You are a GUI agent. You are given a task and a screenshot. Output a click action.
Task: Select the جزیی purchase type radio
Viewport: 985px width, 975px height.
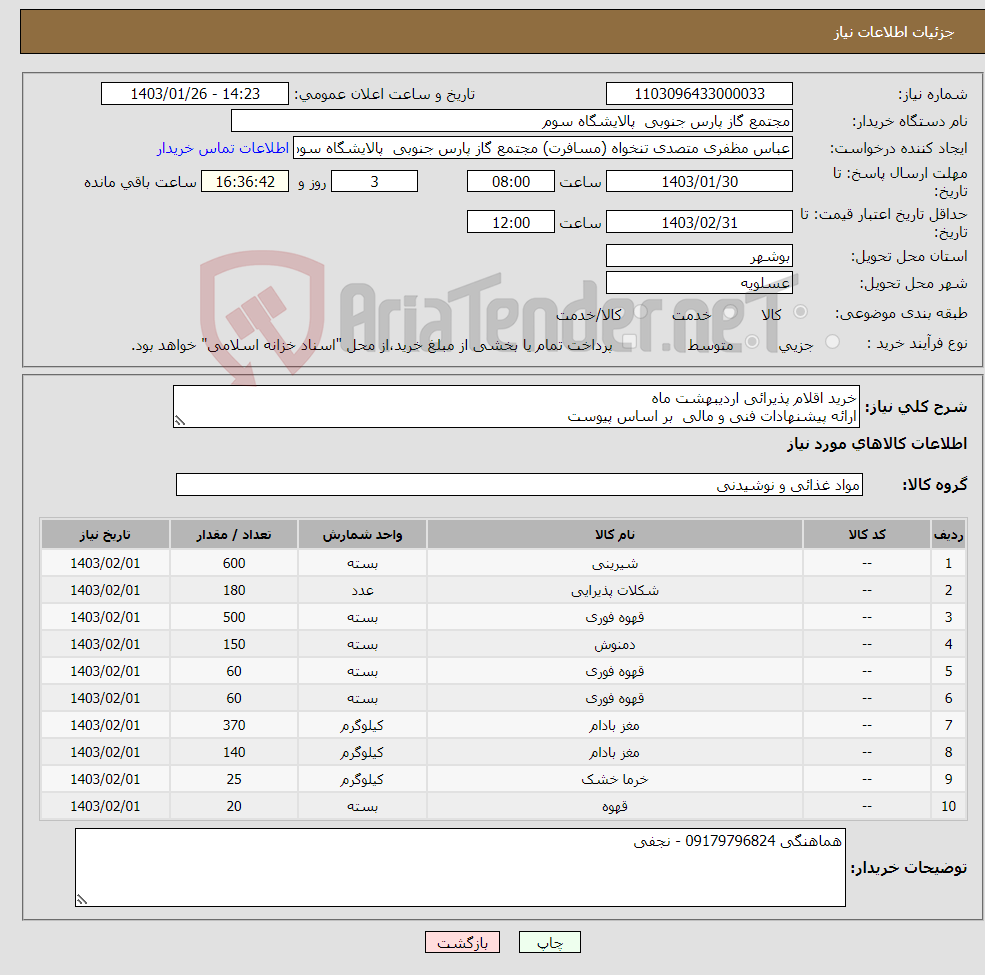pos(832,342)
